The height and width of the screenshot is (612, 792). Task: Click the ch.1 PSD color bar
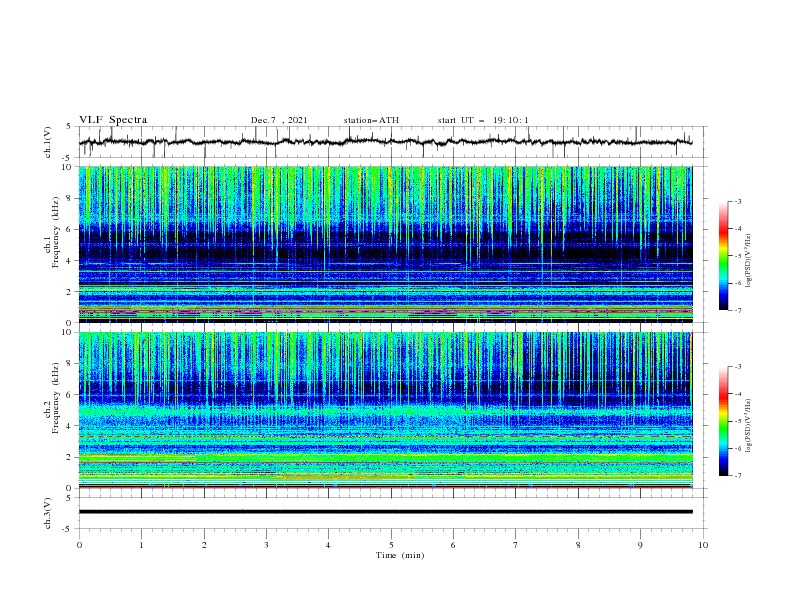point(723,255)
